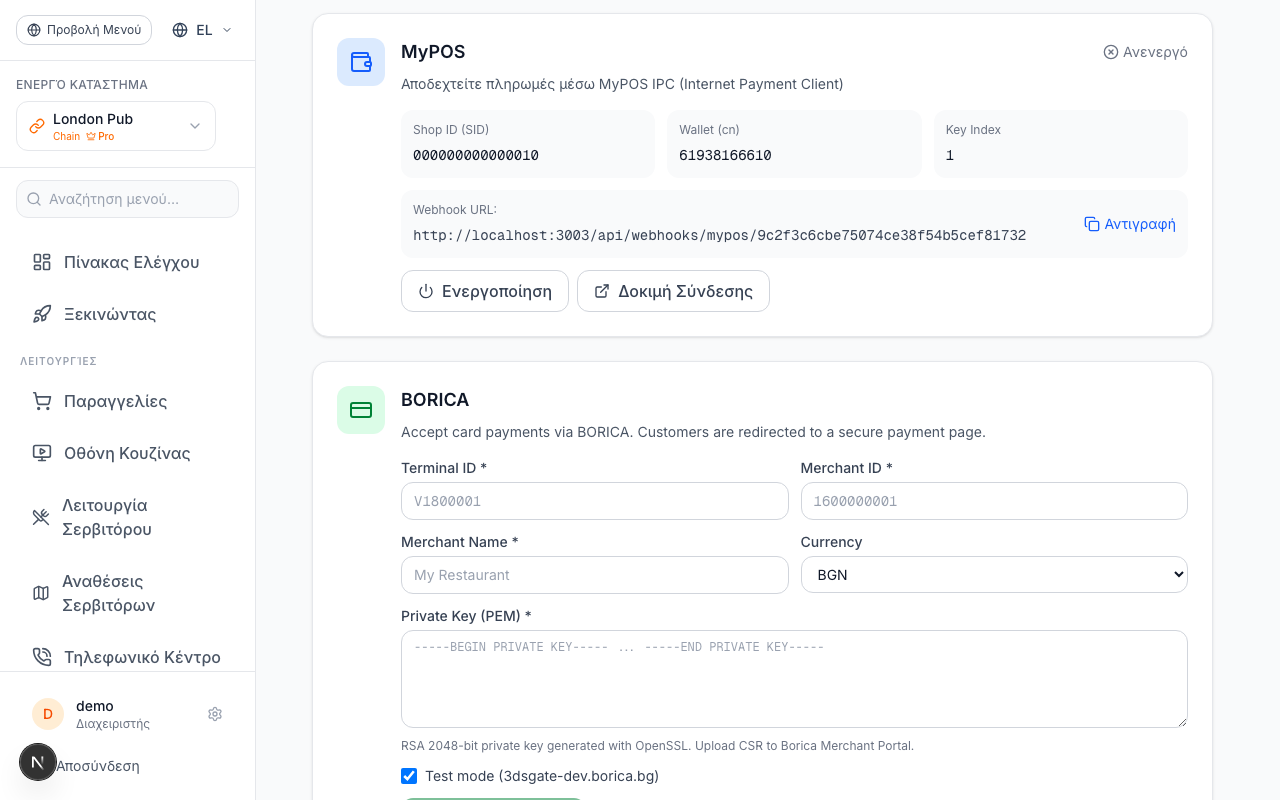
Task: Click Shop ID value 000000000000010
Action: coord(476,156)
